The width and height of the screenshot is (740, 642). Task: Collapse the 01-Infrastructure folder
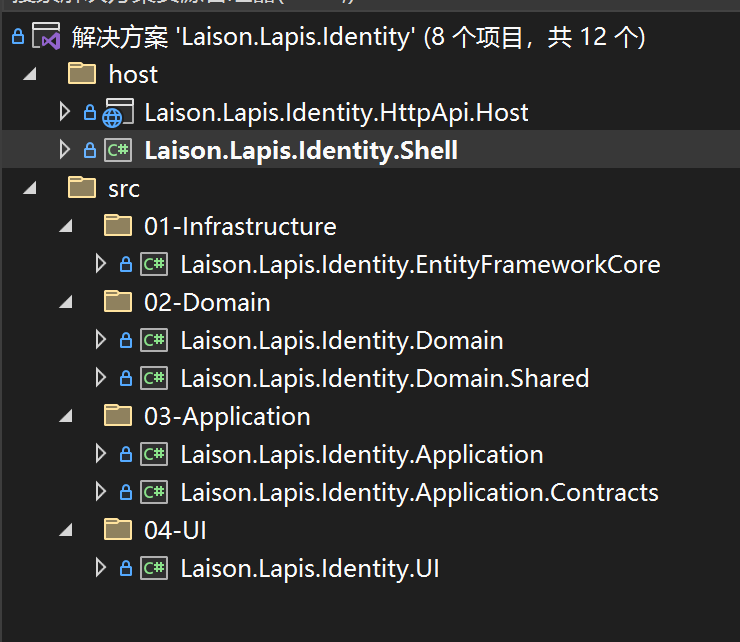(x=66, y=227)
